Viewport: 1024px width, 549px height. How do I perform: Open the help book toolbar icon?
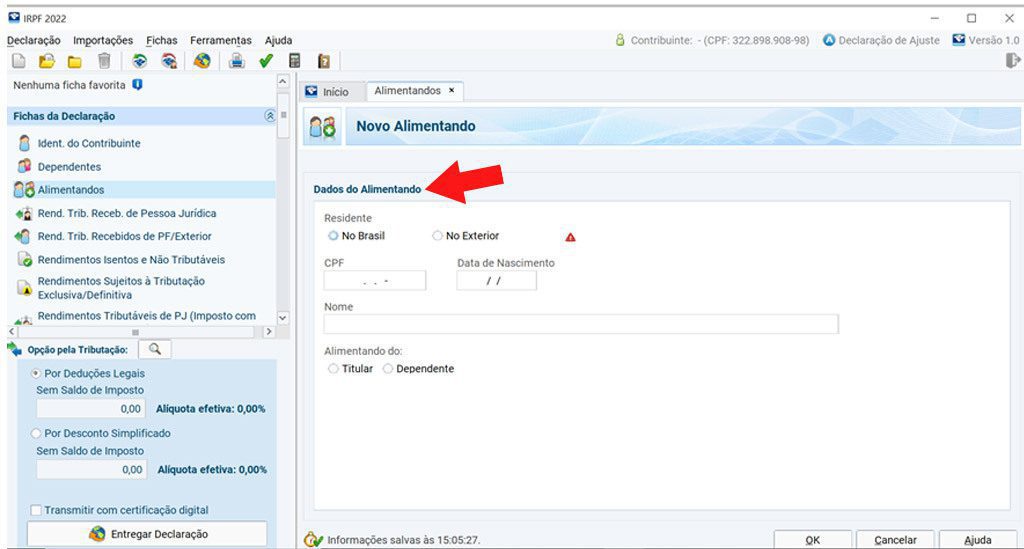[x=323, y=61]
